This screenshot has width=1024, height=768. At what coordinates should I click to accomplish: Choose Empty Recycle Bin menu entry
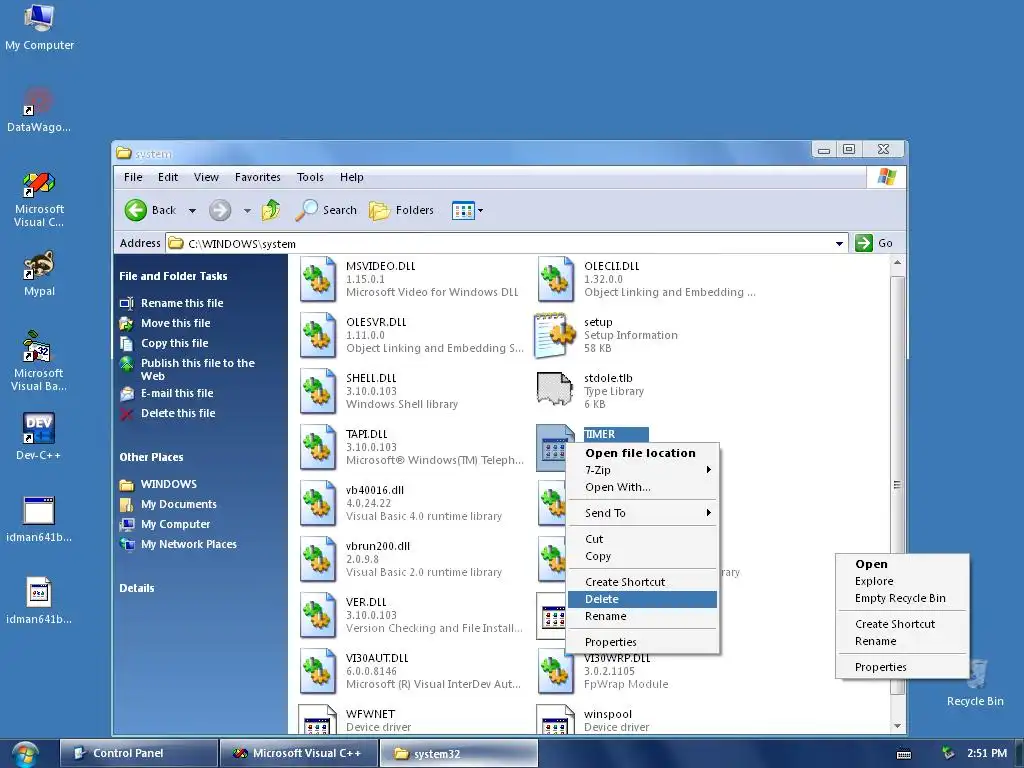(x=901, y=598)
